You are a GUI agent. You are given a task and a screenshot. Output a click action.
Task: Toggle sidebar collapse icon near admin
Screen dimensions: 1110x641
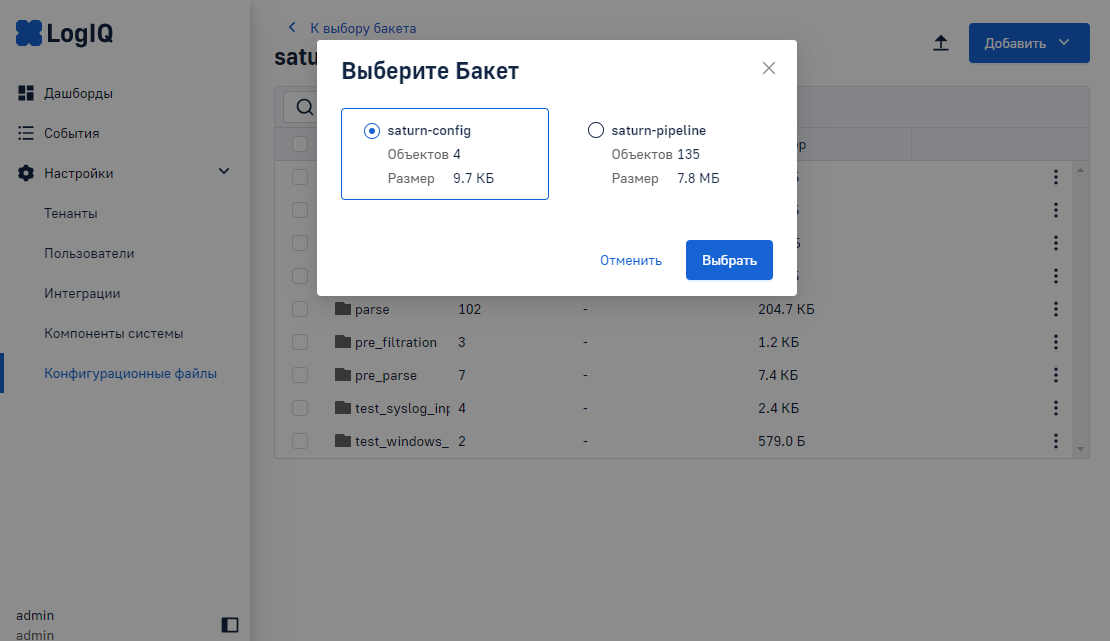230,625
